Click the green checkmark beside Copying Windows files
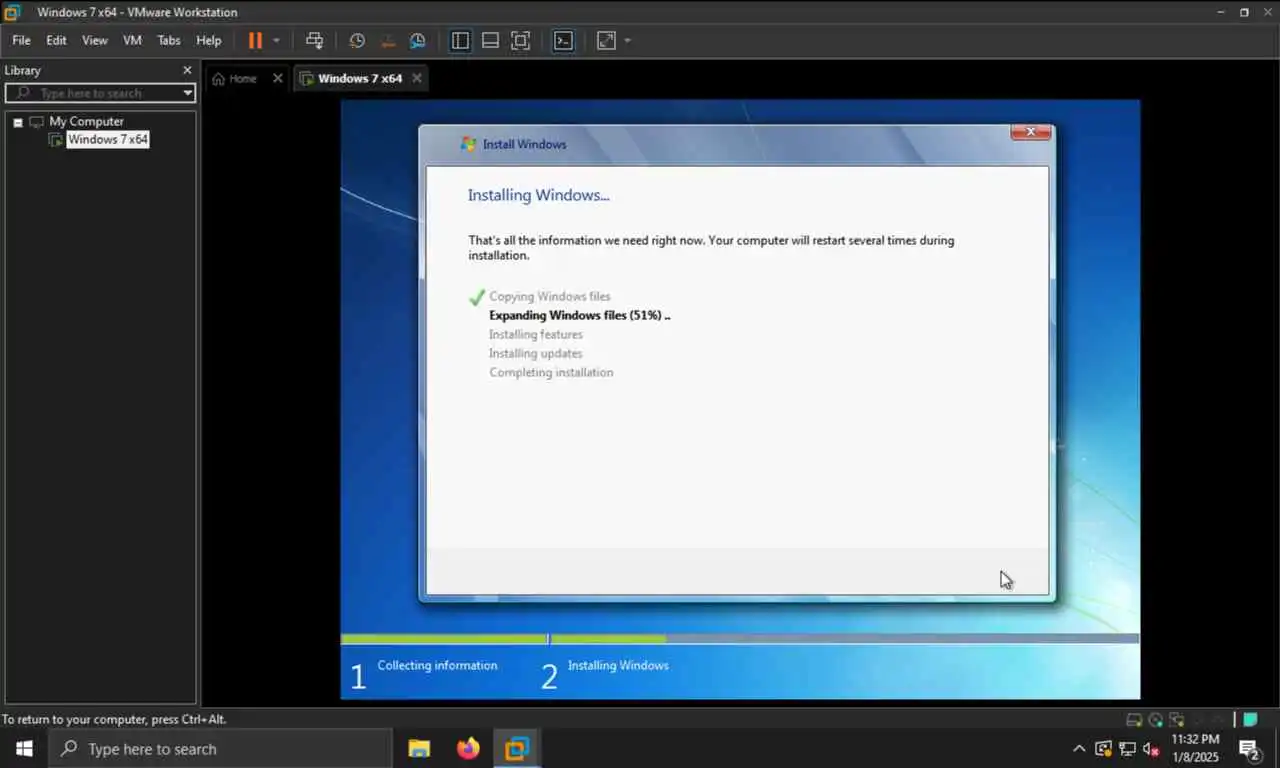This screenshot has height=768, width=1280. click(476, 297)
